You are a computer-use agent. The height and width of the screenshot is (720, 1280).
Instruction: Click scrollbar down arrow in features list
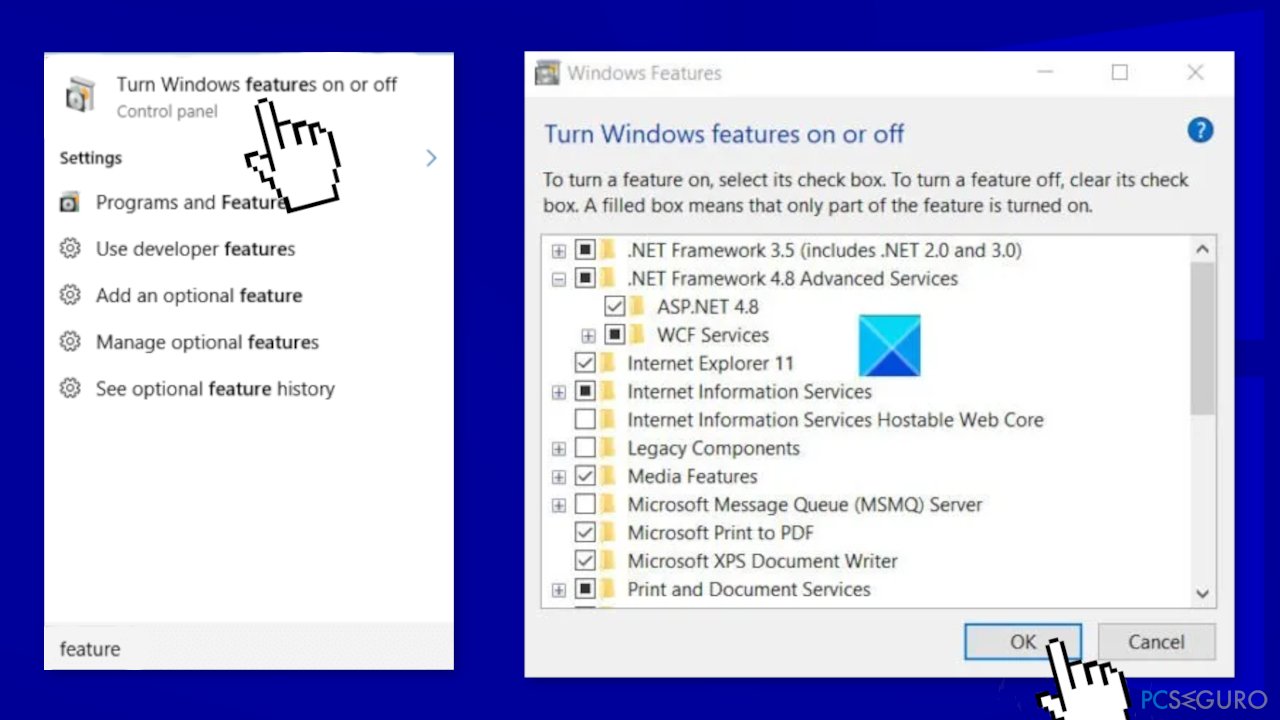[1203, 594]
